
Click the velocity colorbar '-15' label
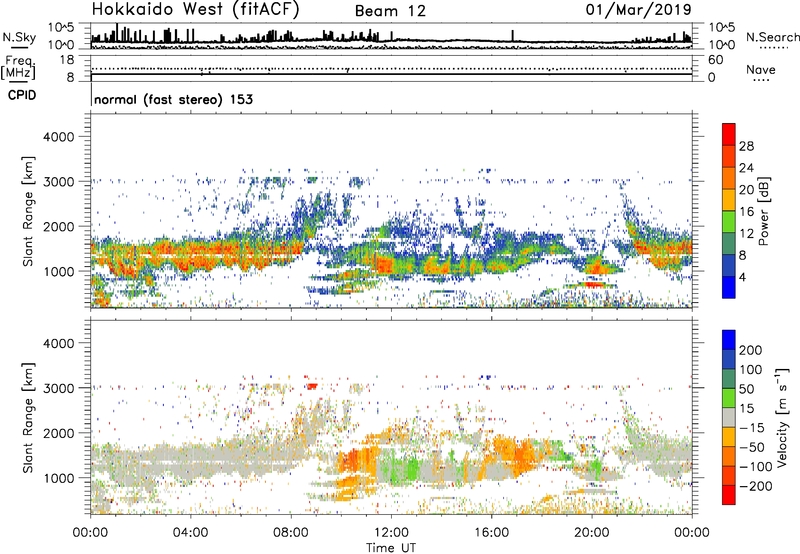click(752, 428)
